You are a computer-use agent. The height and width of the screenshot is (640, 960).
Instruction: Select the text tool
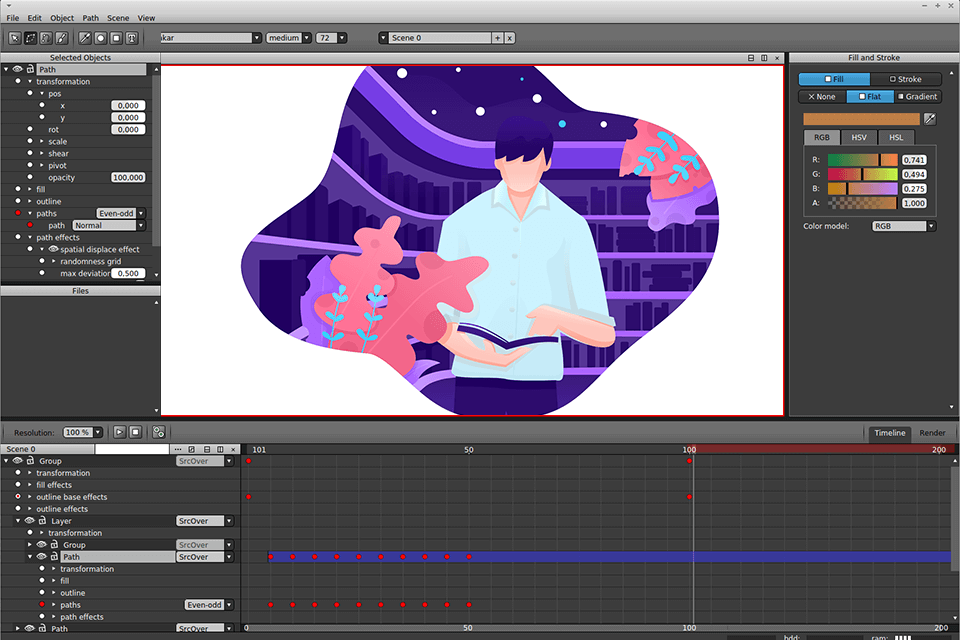click(132, 38)
